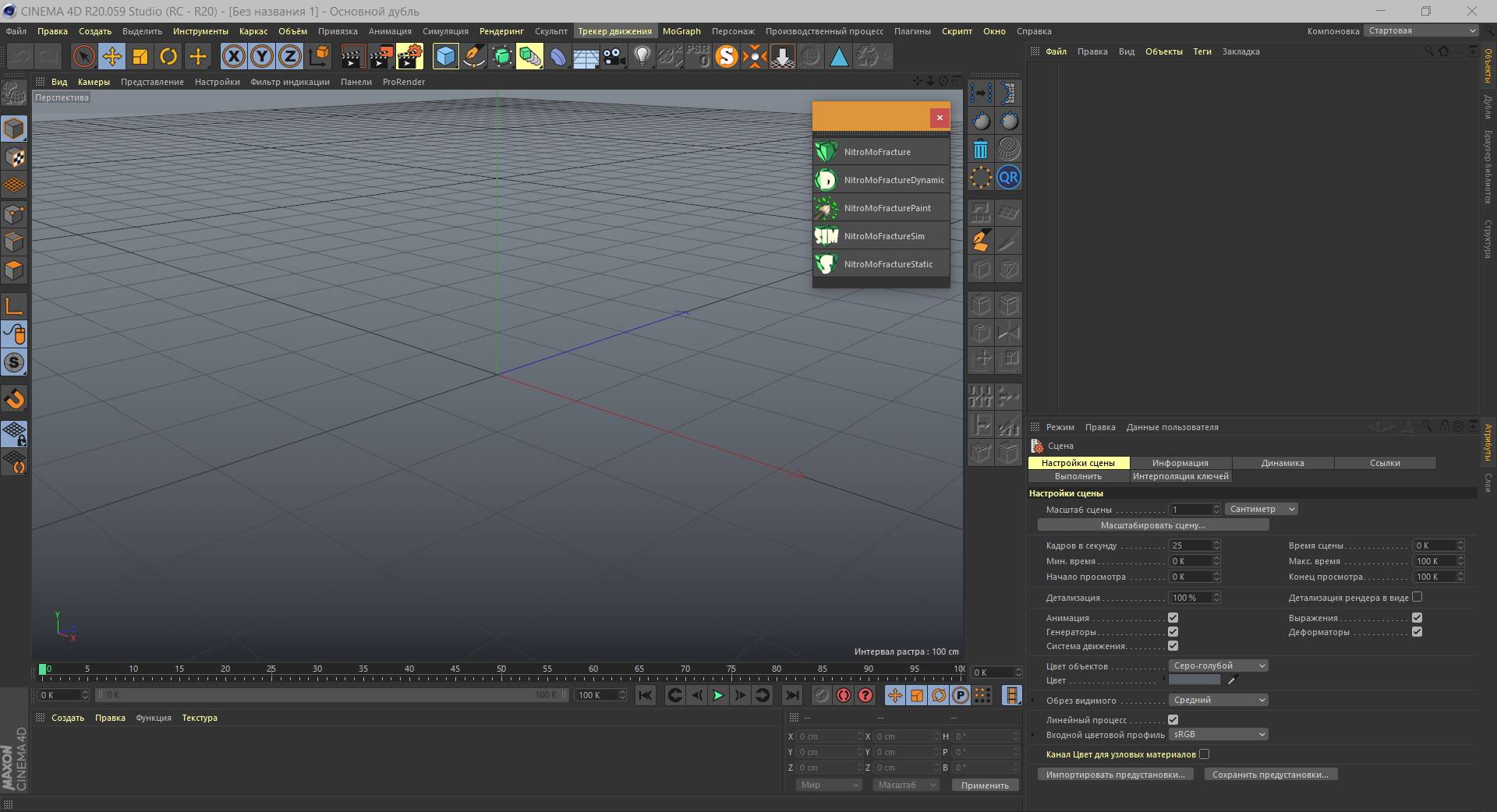Image resolution: width=1497 pixels, height=812 pixels.
Task: Select the Live Selection arrow tool
Action: point(83,56)
